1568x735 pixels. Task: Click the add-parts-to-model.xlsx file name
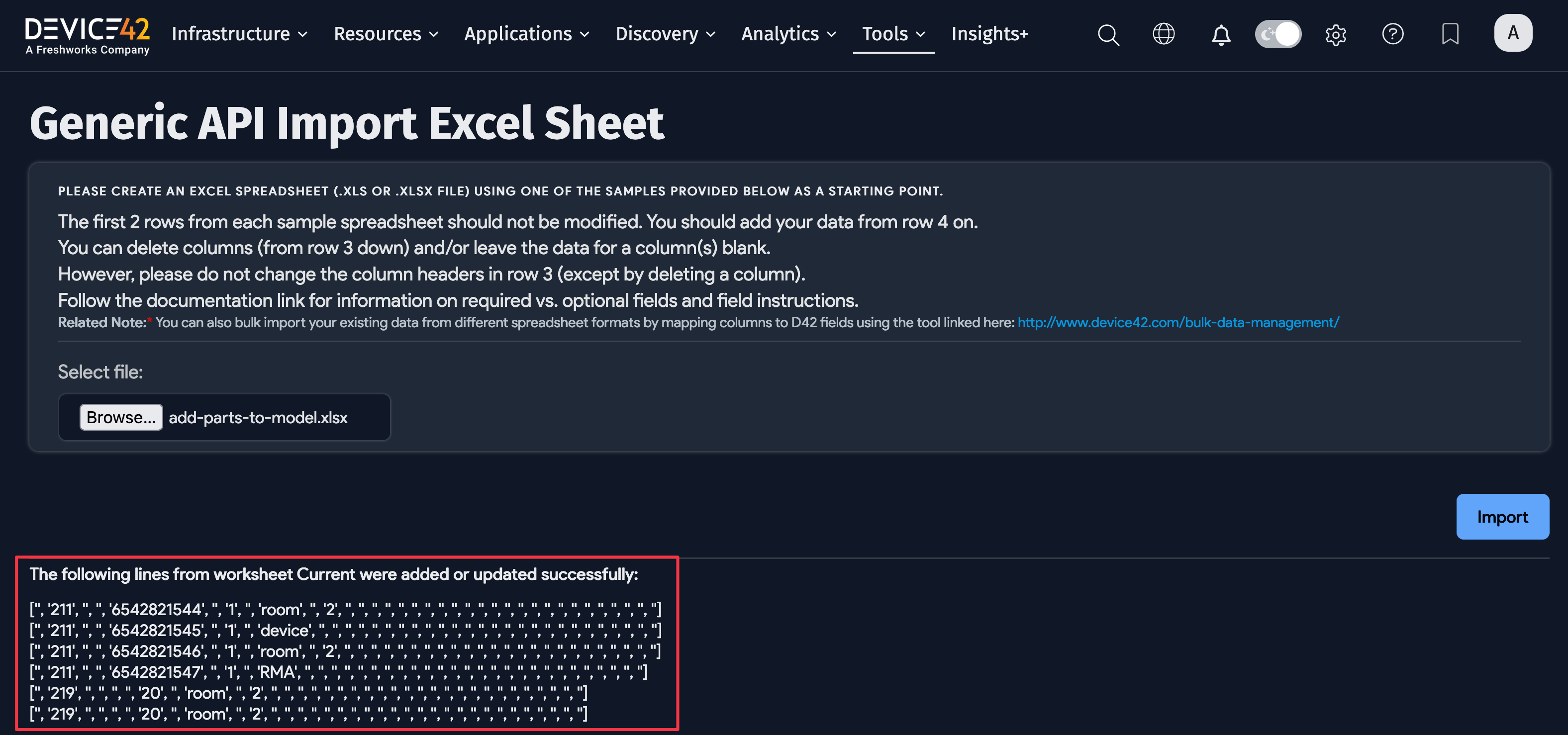coord(258,417)
